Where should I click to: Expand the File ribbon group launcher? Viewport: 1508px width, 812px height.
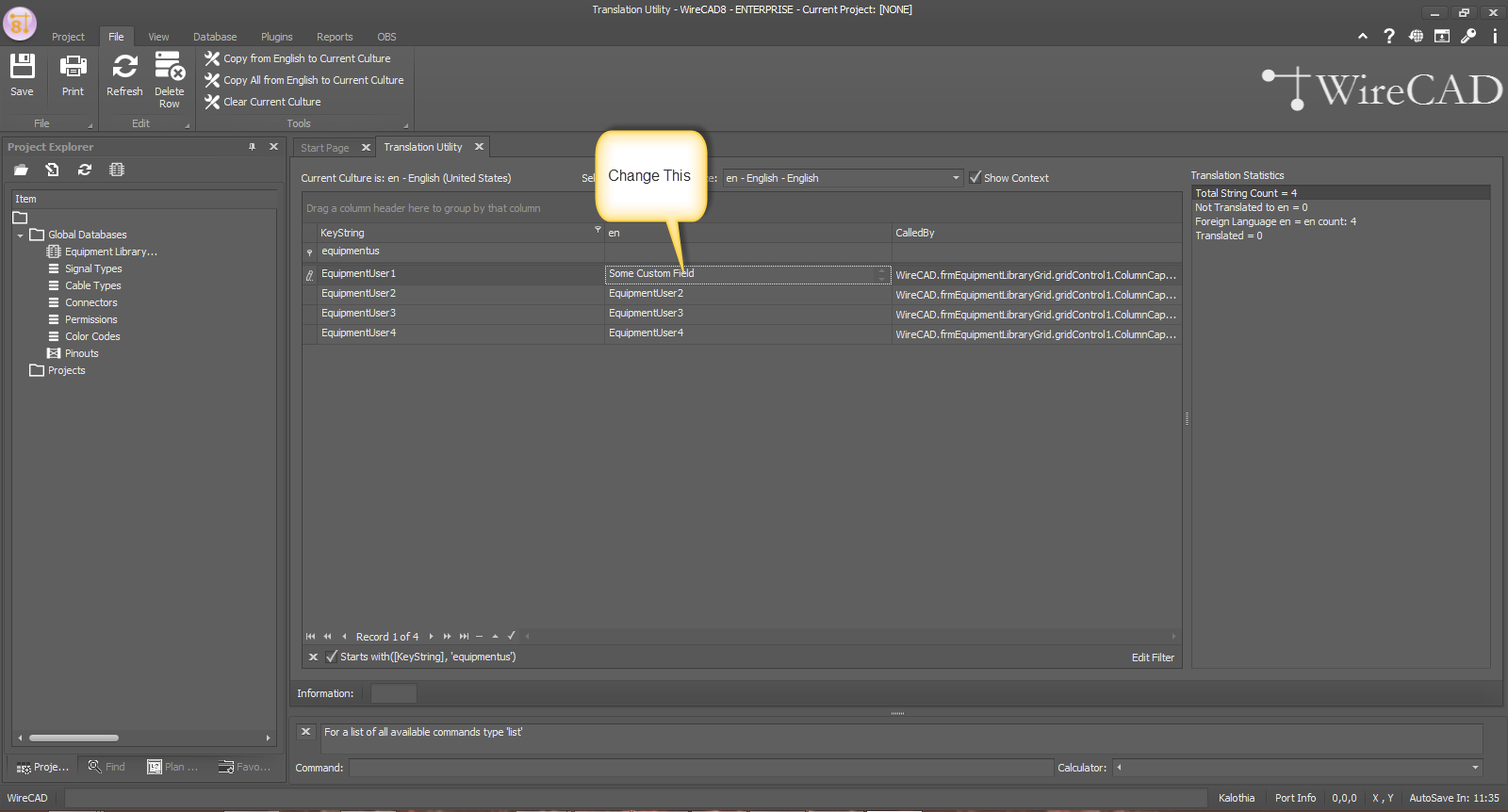90,125
